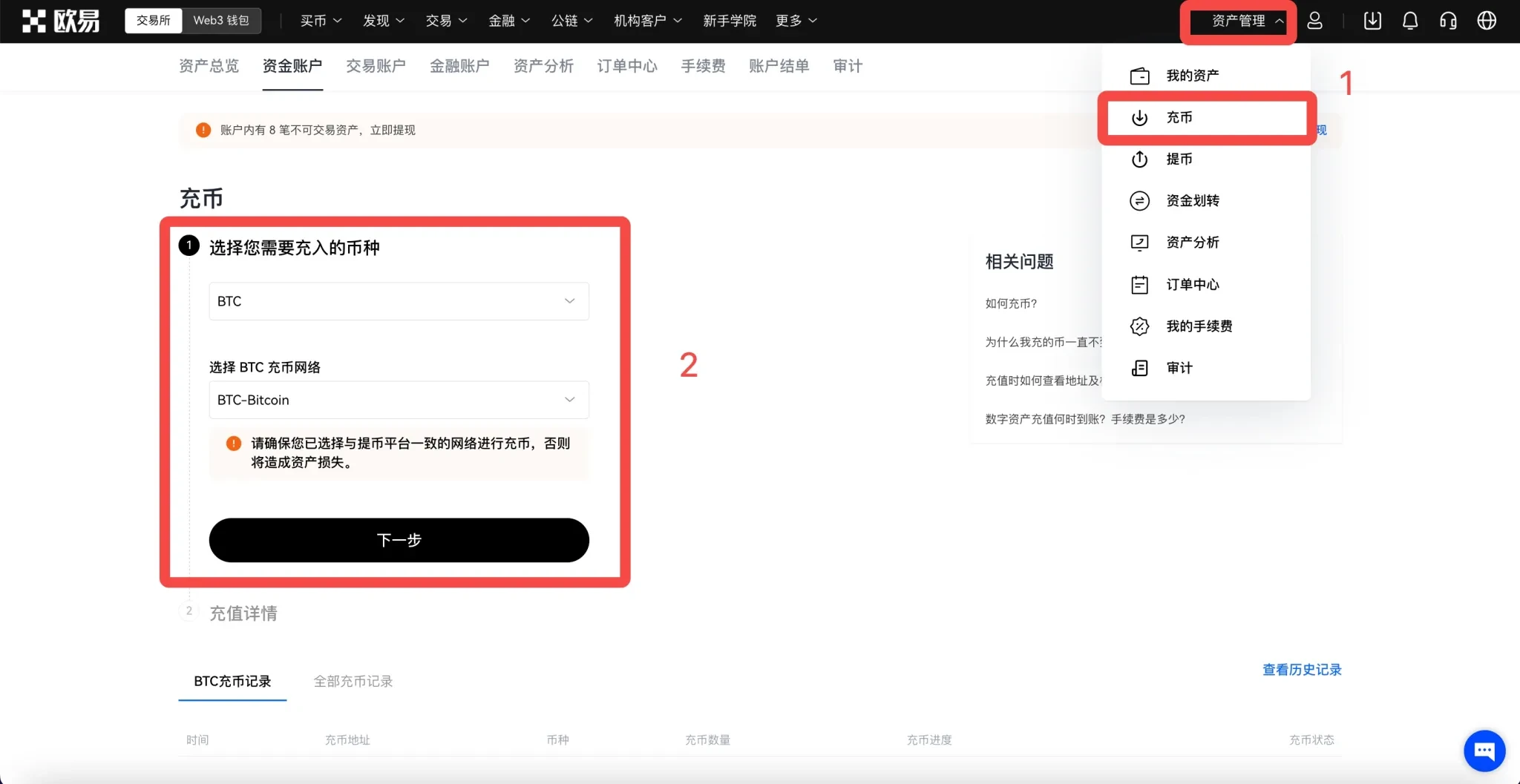Viewport: 1520px width, 784px height.
Task: Open 查看历史记录 history link
Action: pyautogui.click(x=1300, y=669)
